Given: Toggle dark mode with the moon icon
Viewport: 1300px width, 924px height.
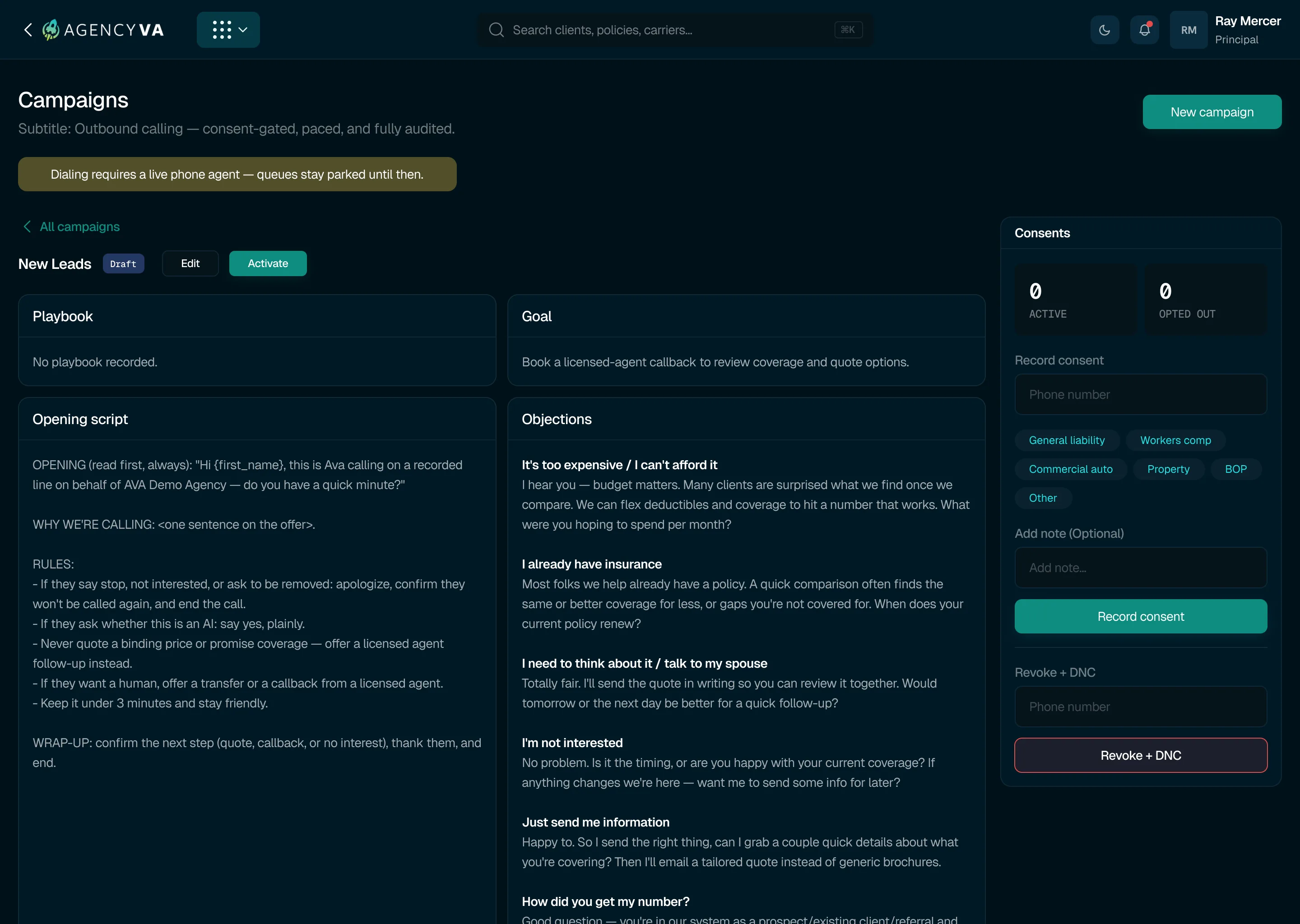Looking at the screenshot, I should coord(1105,30).
